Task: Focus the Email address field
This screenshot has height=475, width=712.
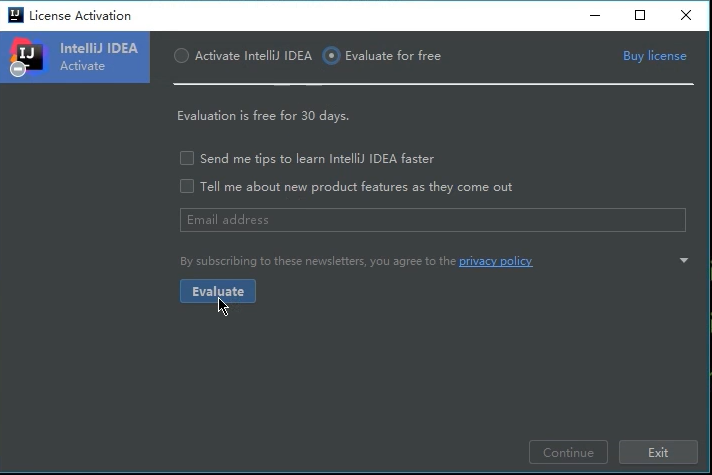Action: click(433, 220)
